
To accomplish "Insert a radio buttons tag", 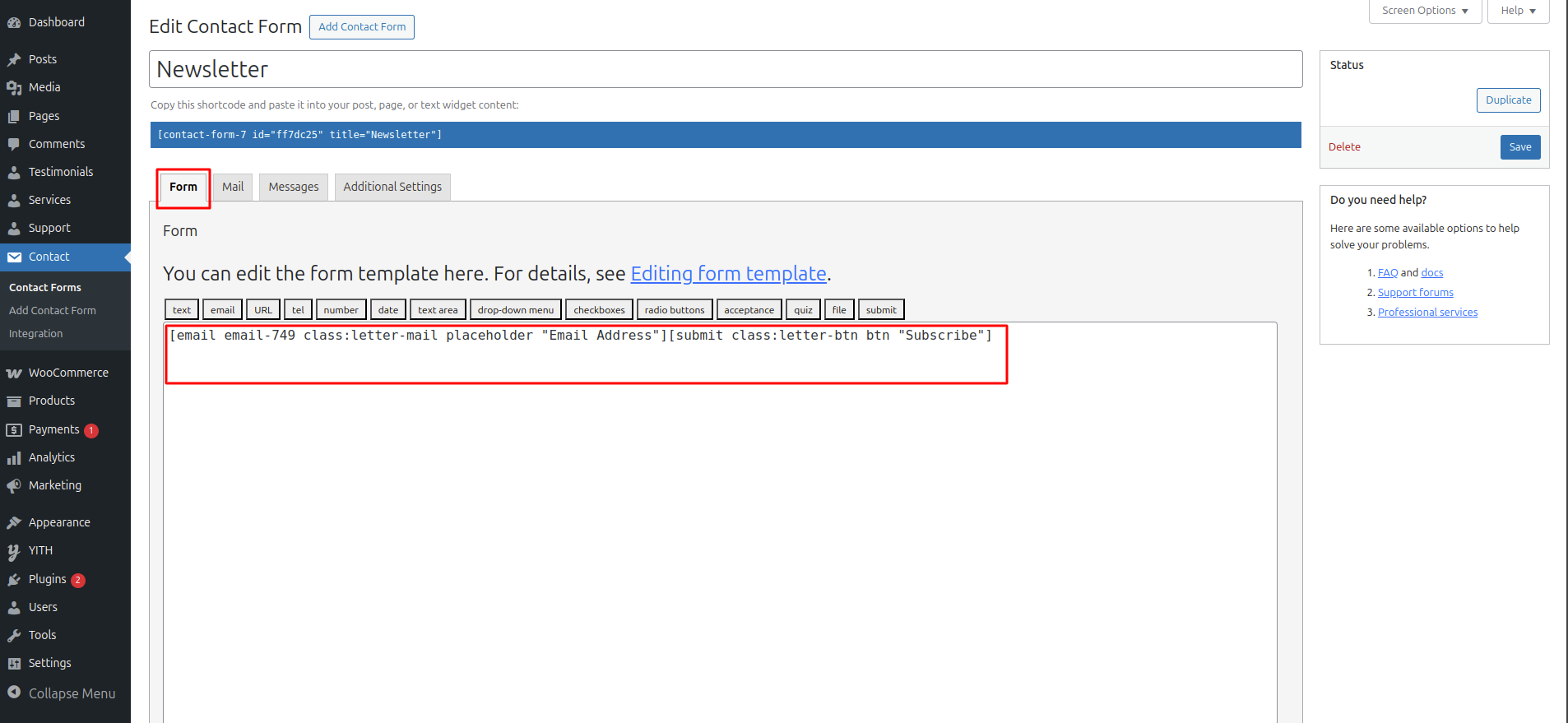I will click(x=675, y=310).
